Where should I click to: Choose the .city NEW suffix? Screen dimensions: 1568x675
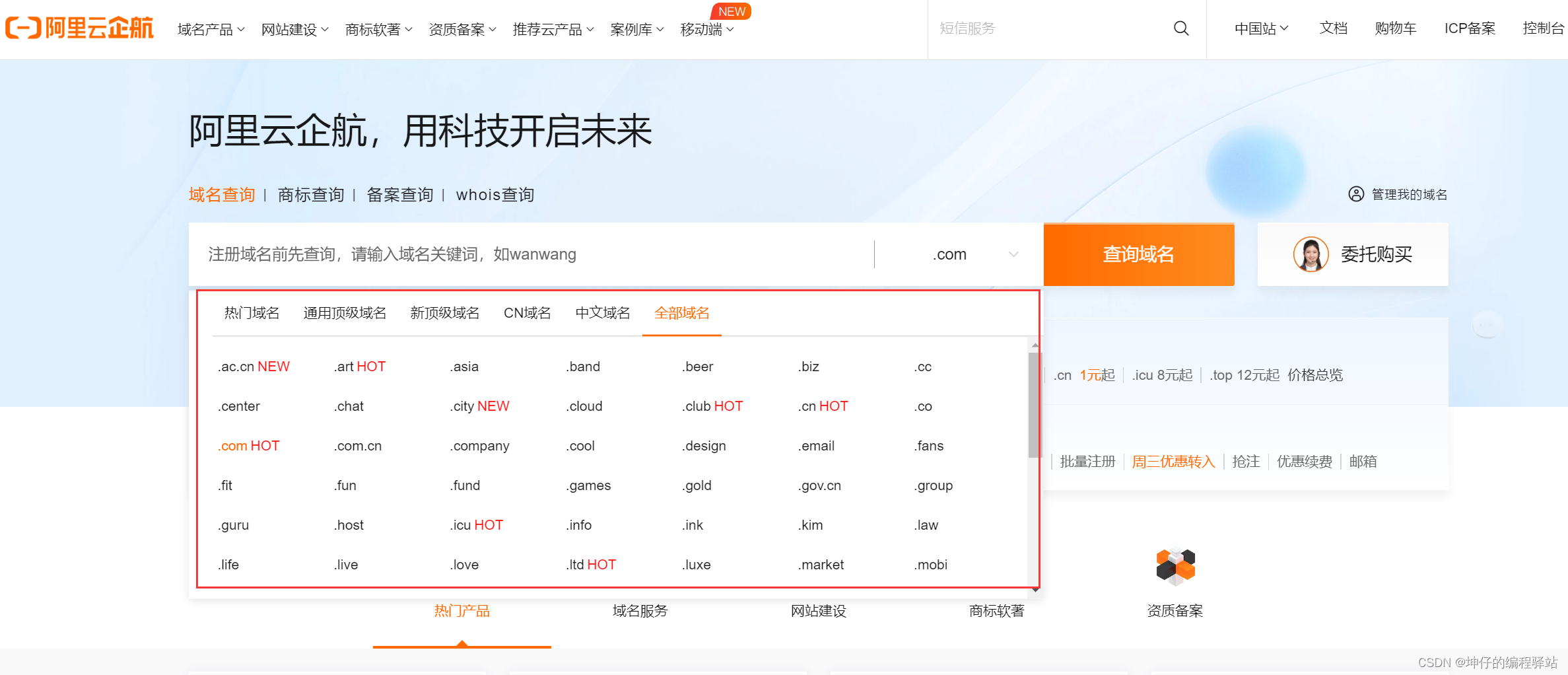click(x=480, y=406)
